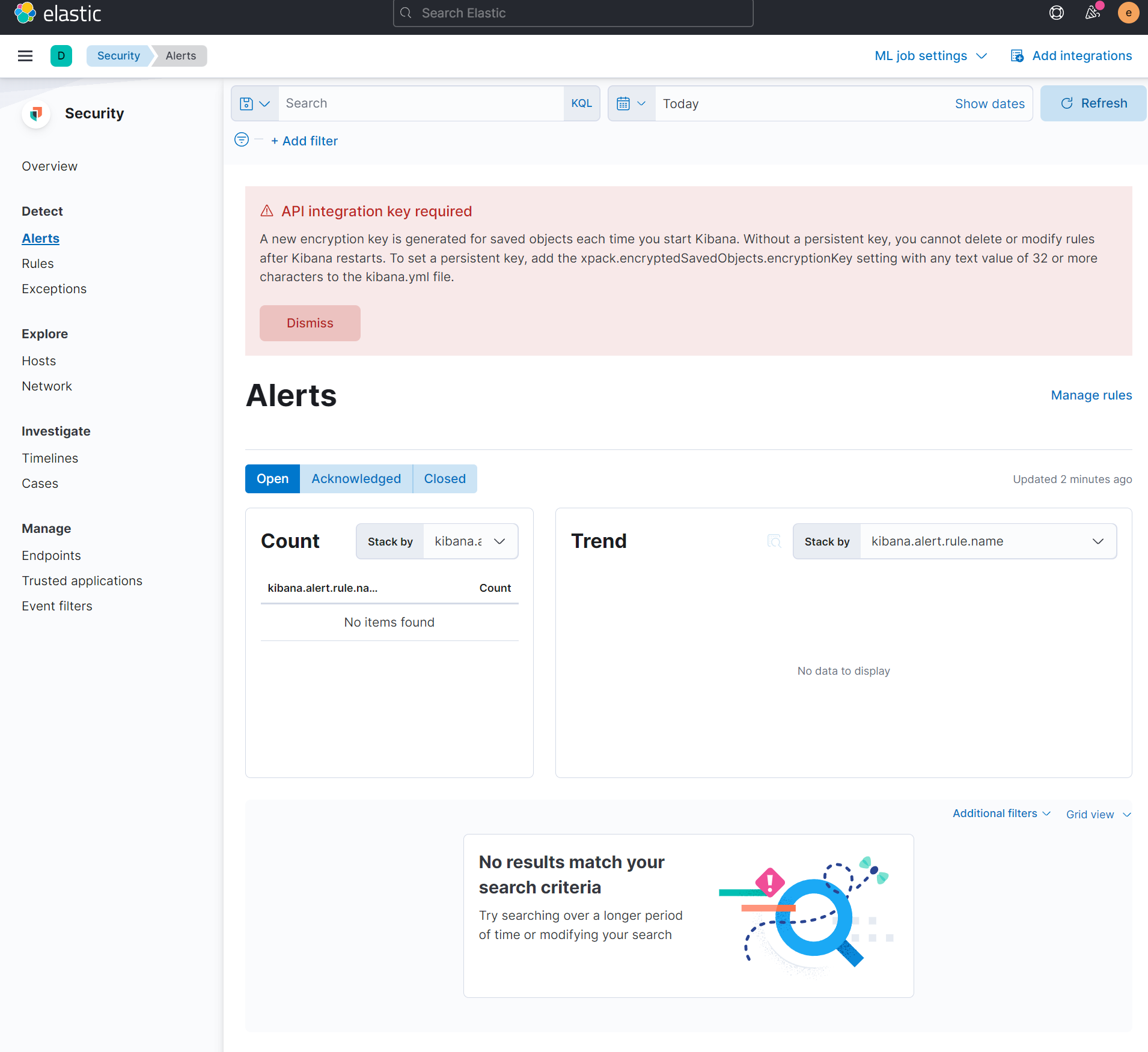Screen dimensions: 1148x1052
Task: Open the newsfeed icon with notification dot
Action: click(1092, 13)
